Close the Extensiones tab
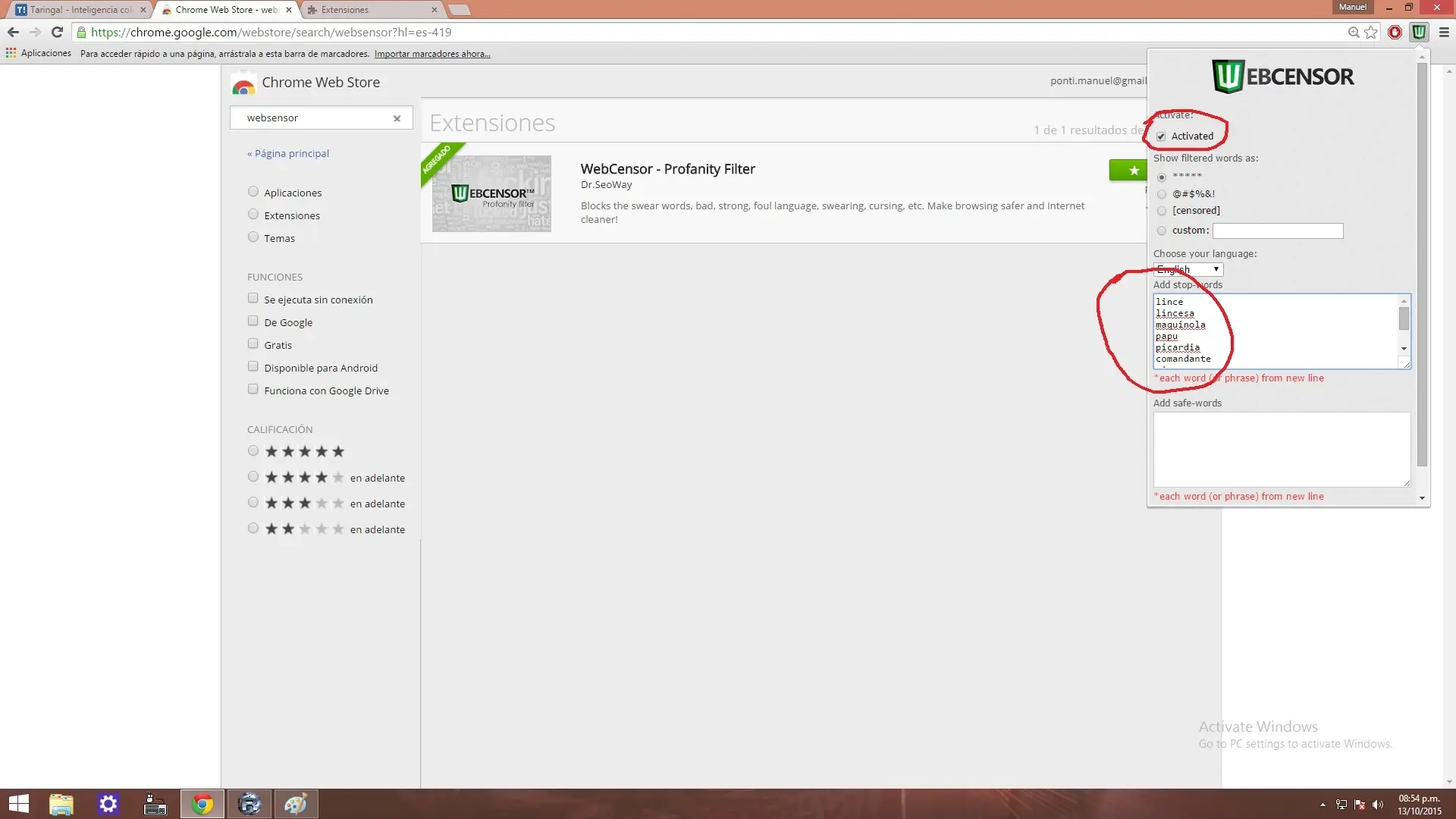1456x819 pixels. coord(434,10)
